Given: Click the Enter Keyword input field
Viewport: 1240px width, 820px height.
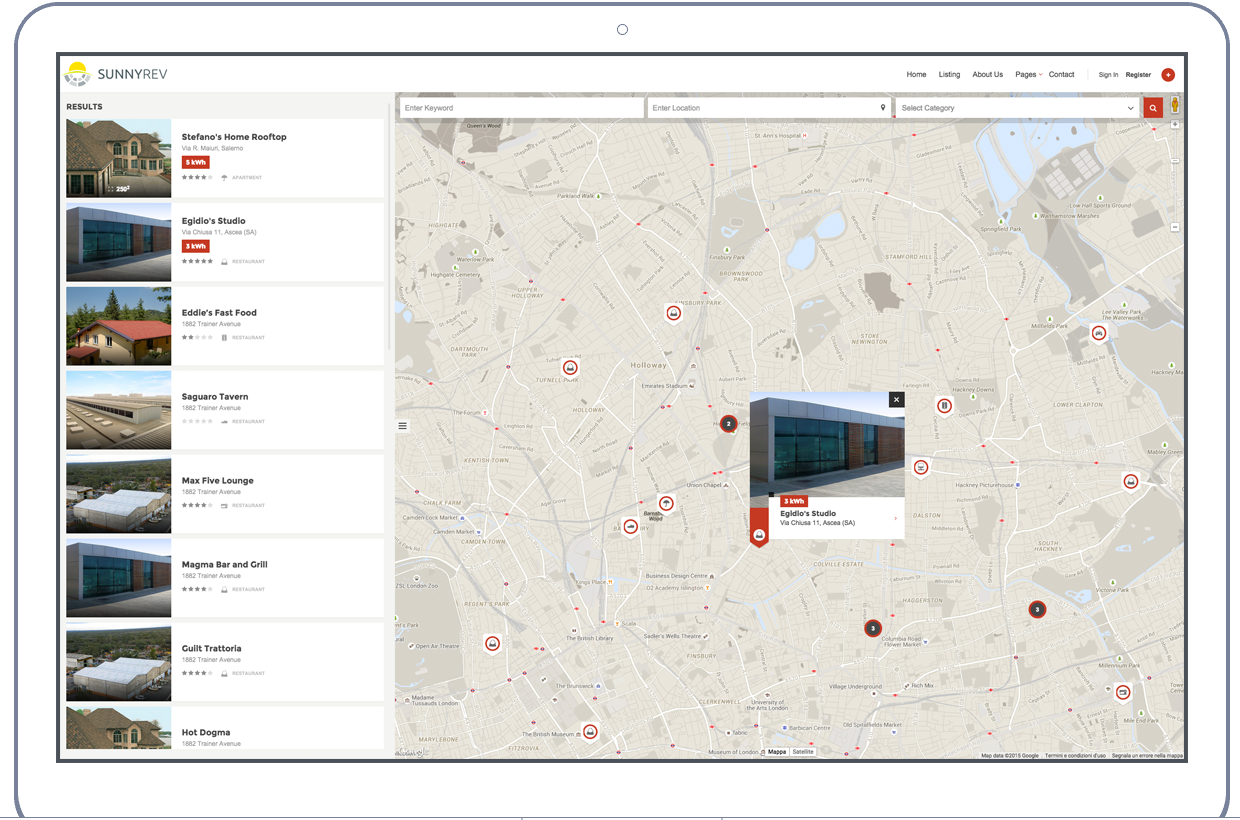Looking at the screenshot, I should click(520, 108).
